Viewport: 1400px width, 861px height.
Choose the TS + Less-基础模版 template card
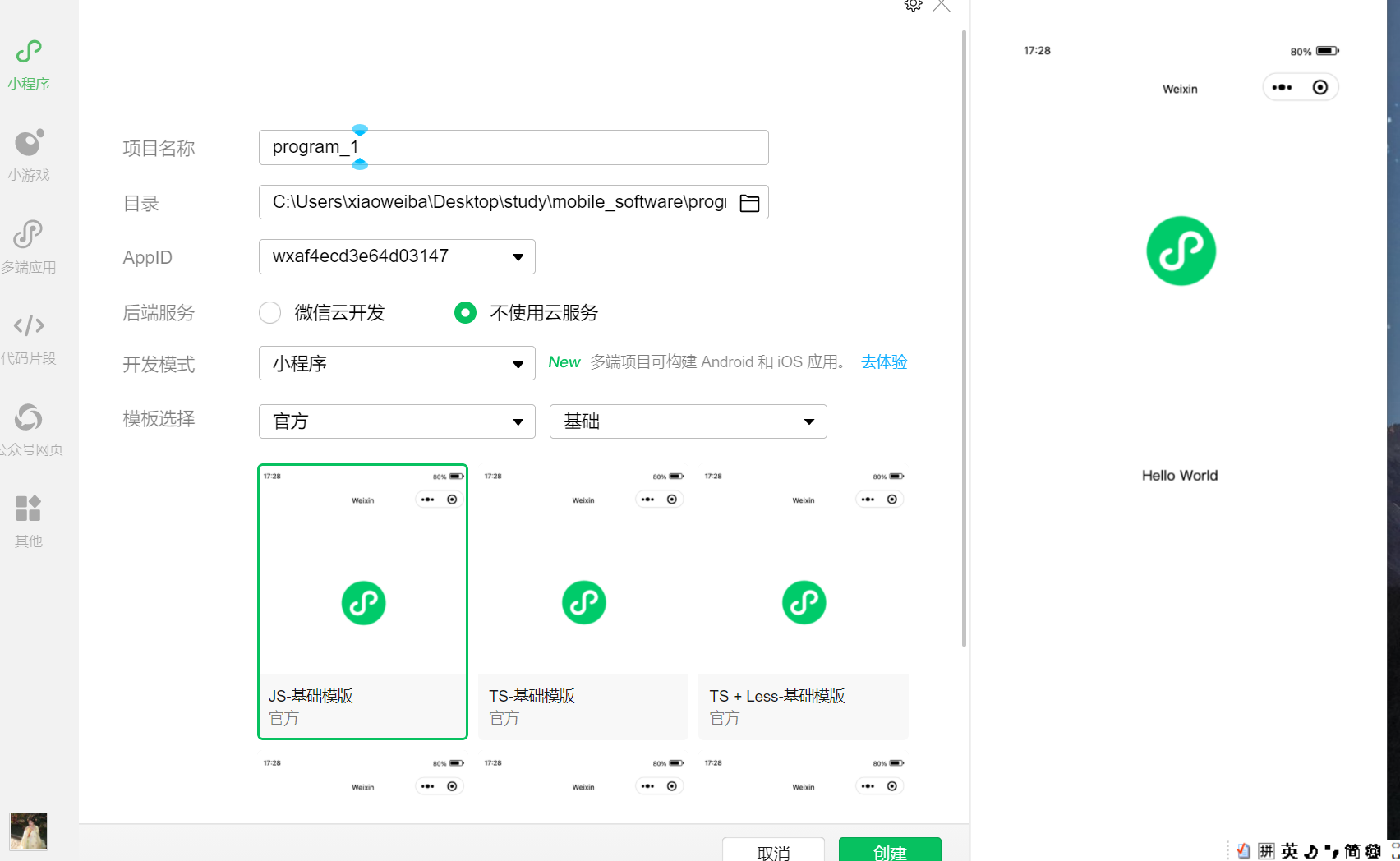pos(804,602)
